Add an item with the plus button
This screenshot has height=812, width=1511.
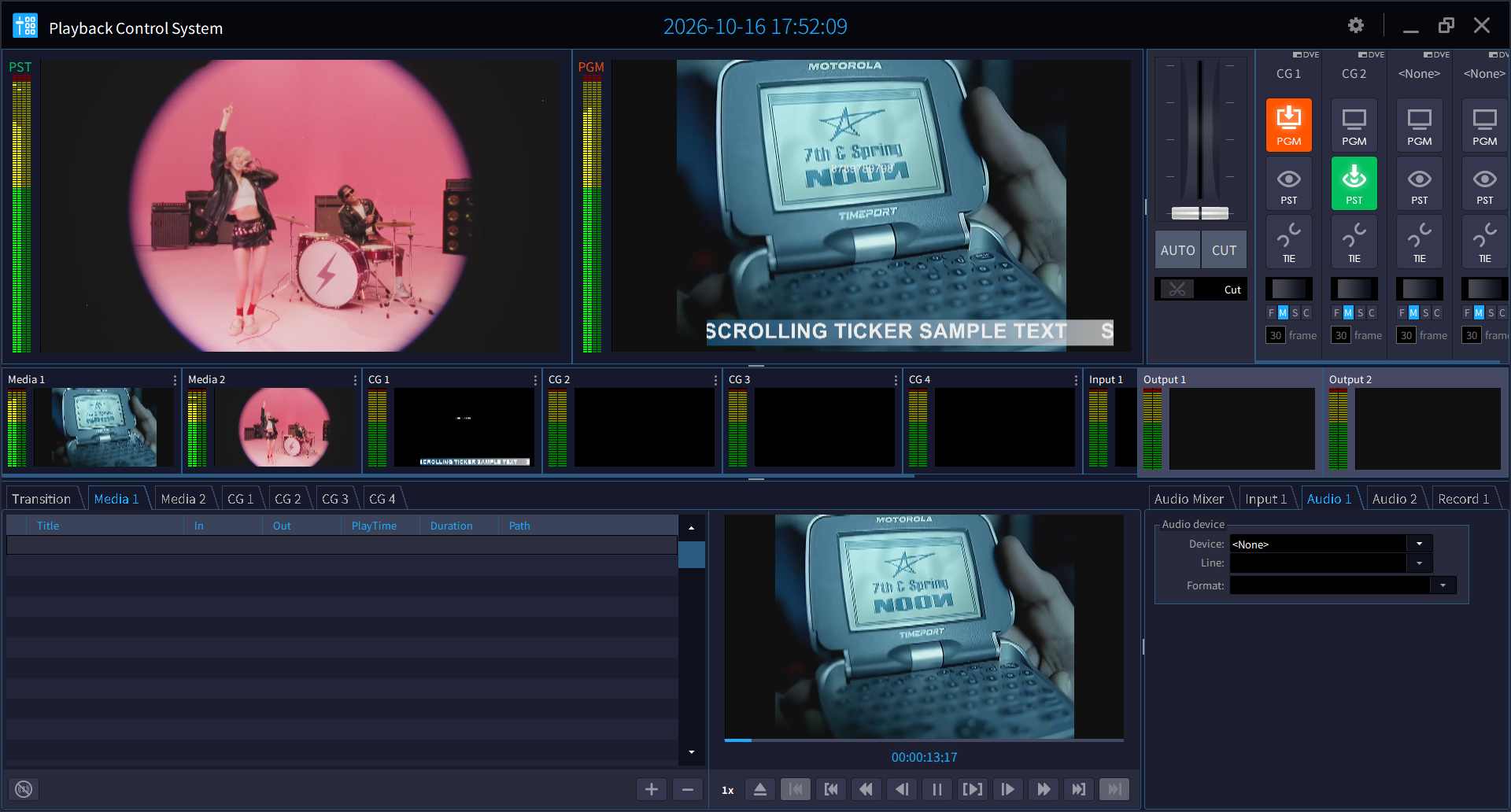(x=652, y=789)
